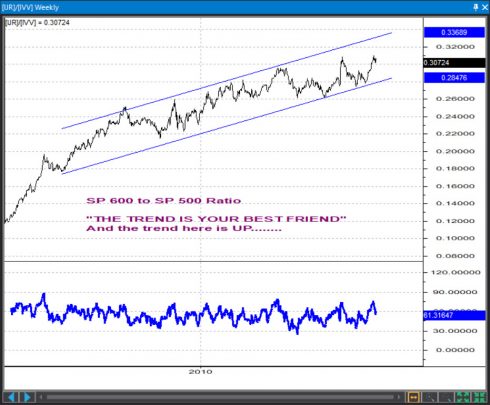Select the orange horizontal-scale tool icon

tap(413, 397)
